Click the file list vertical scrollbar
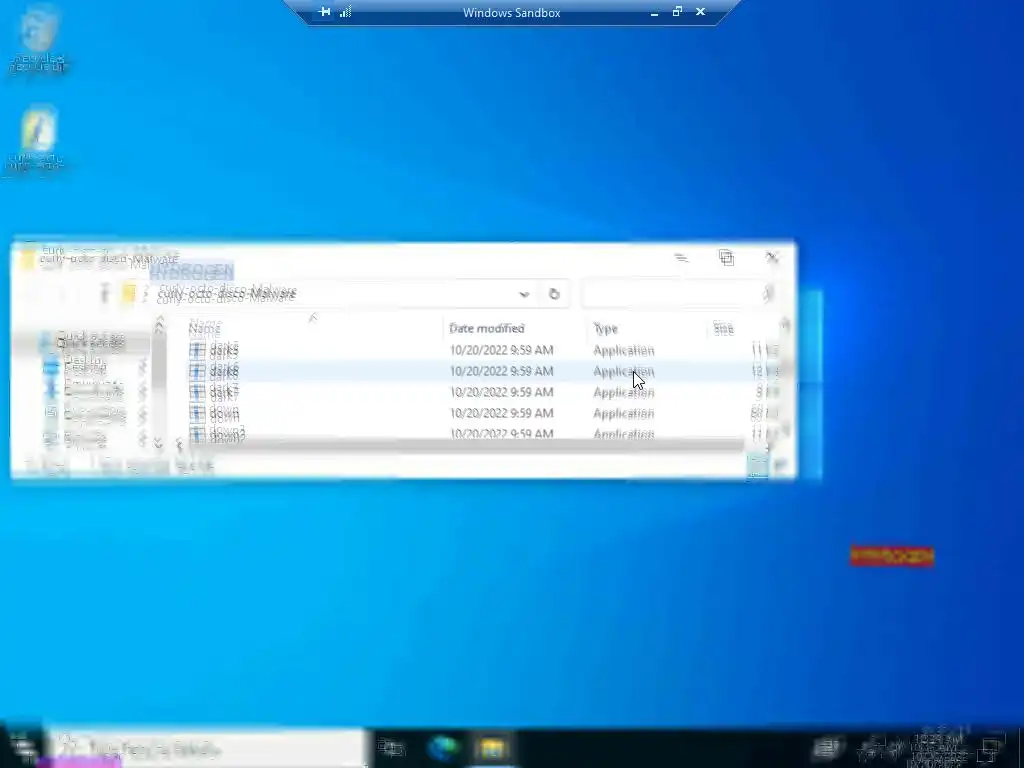1024x768 pixels. pos(786,379)
